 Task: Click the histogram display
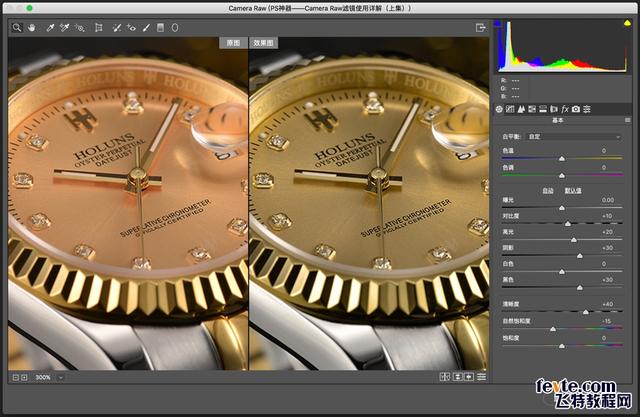click(x=562, y=46)
